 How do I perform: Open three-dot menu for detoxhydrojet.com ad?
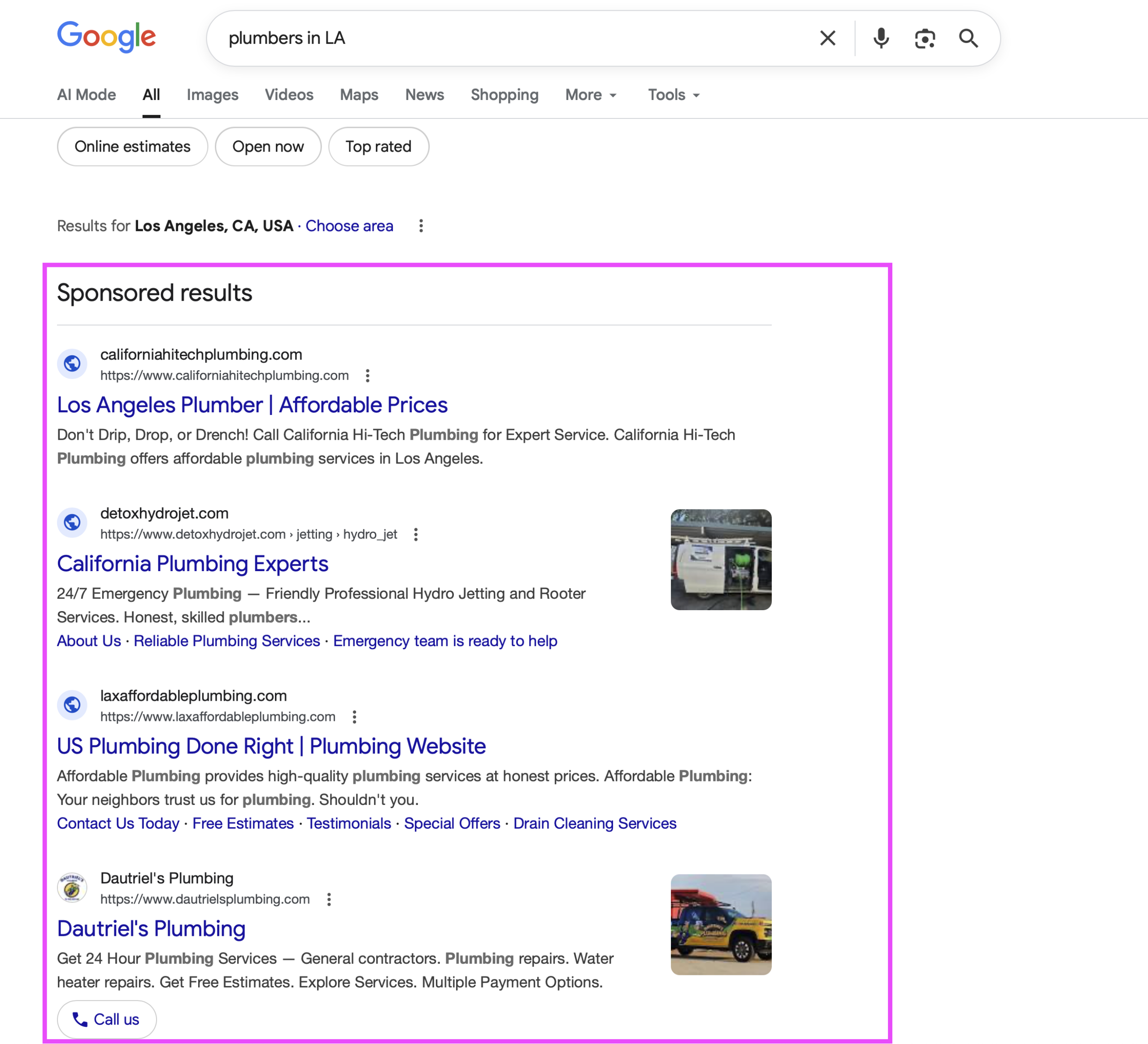(416, 534)
